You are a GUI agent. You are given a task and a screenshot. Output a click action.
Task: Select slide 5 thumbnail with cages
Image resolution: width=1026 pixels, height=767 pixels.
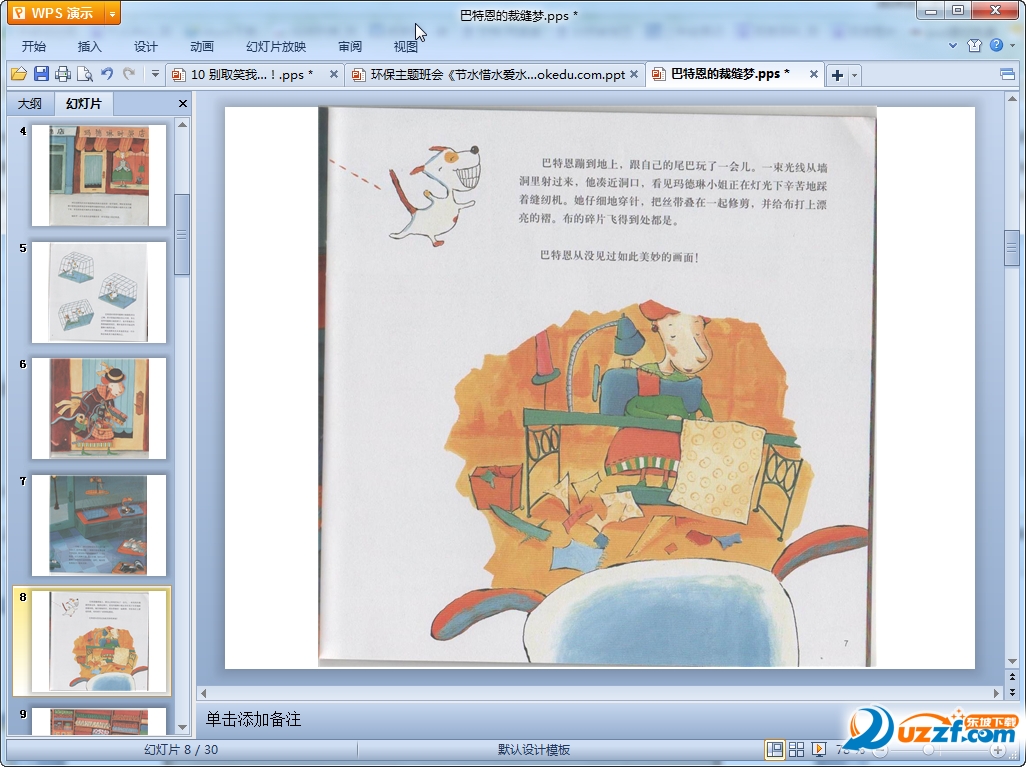click(99, 292)
